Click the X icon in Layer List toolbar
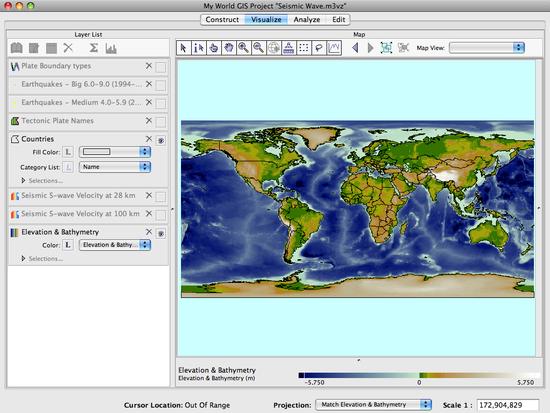 68,48
